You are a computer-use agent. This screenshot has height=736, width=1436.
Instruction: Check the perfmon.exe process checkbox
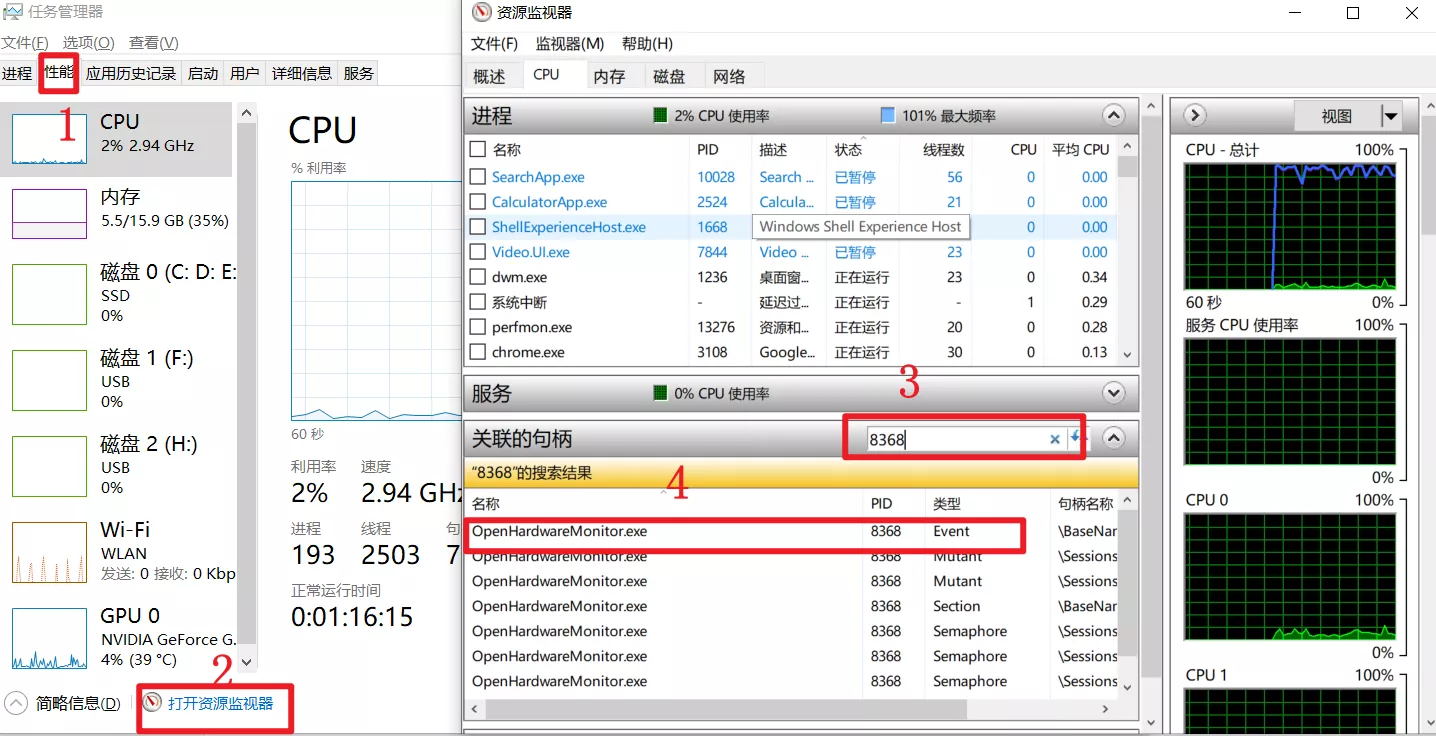(x=477, y=327)
